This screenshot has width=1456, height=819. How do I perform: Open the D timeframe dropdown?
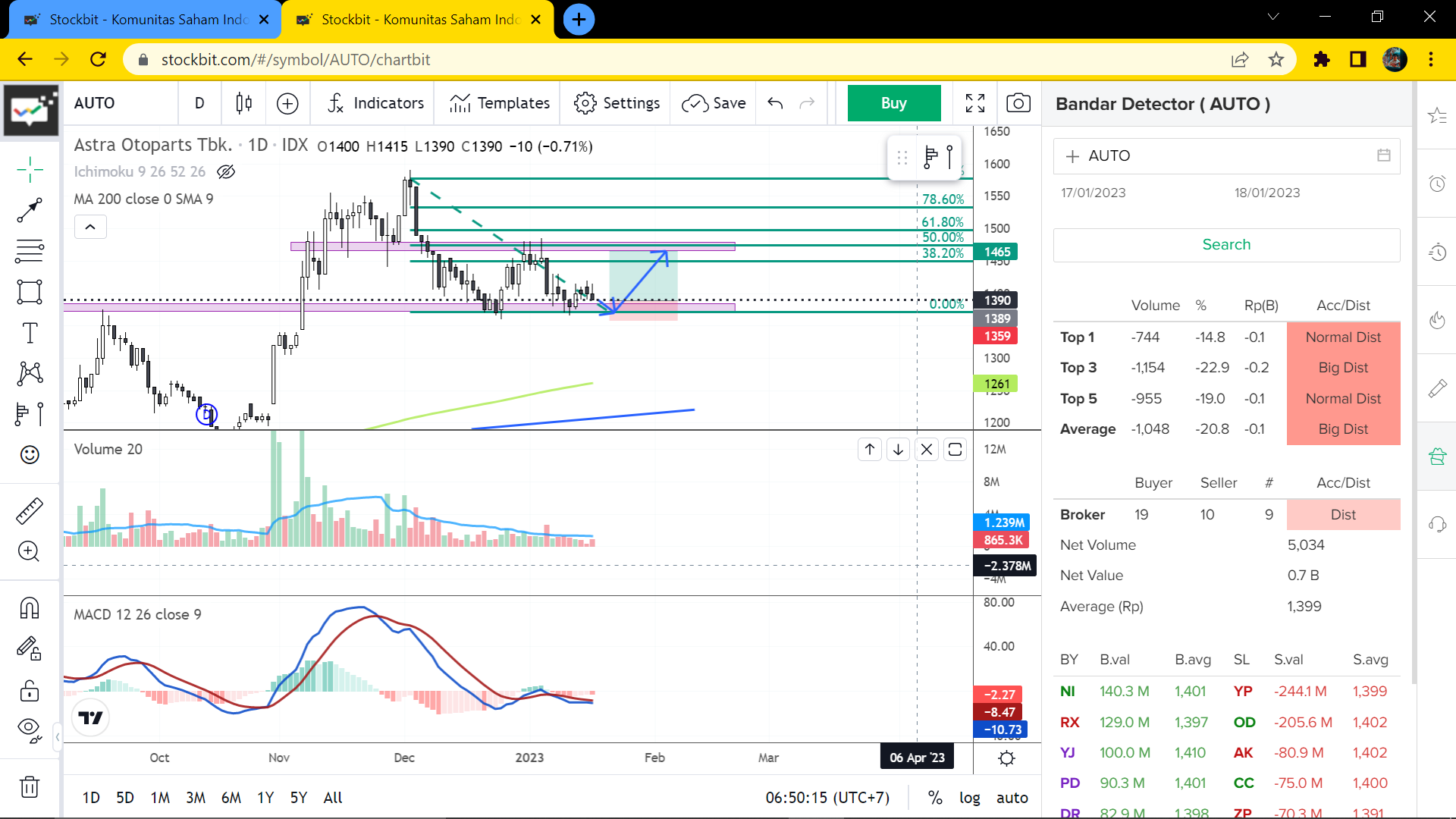coord(199,102)
